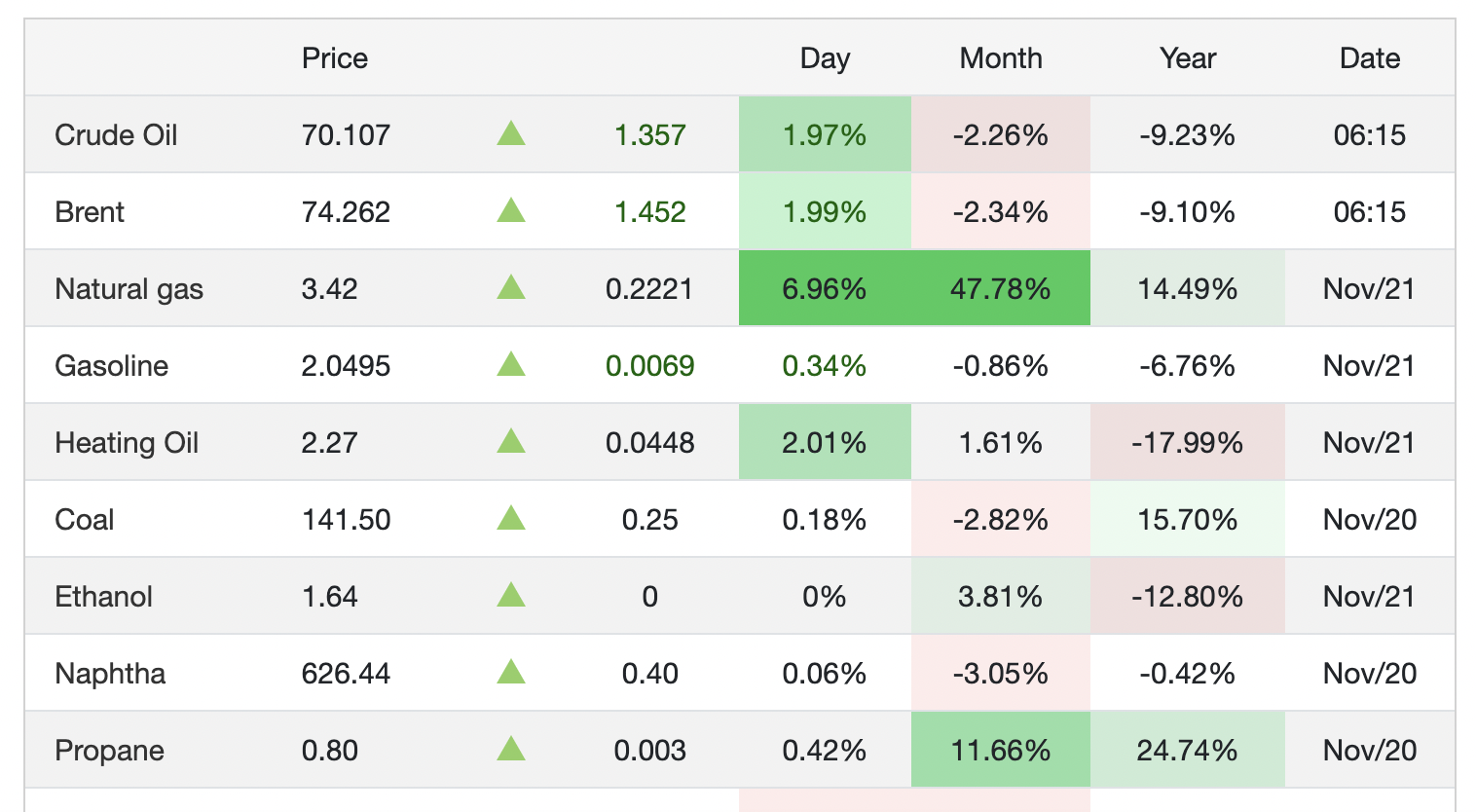The width and height of the screenshot is (1476, 812).
Task: Click Naphtha monthly change -3.05%
Action: coord(1001,673)
